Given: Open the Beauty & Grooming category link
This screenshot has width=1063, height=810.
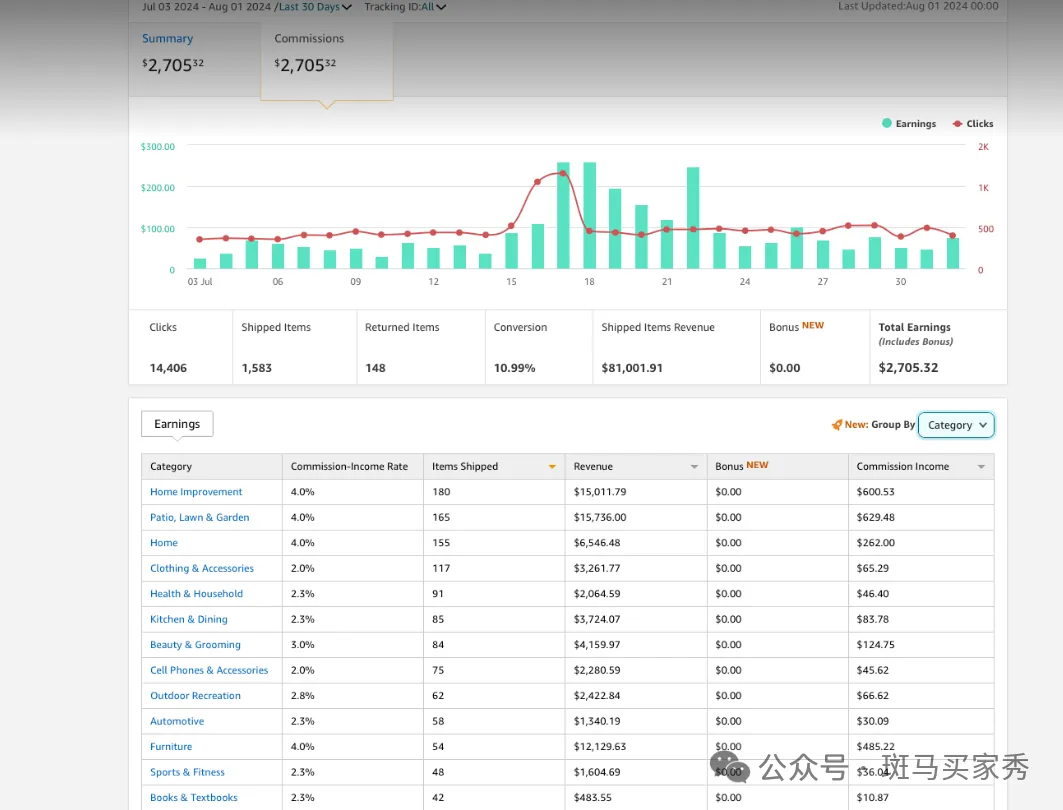Looking at the screenshot, I should (x=195, y=645).
